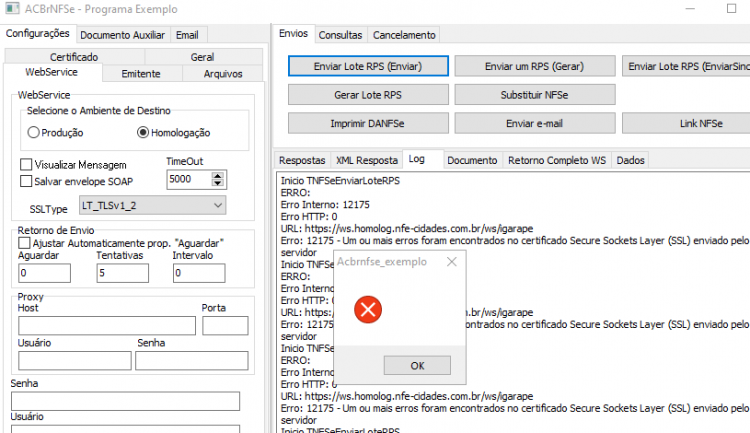The height and width of the screenshot is (433, 750).
Task: Click the Tentativas input field
Action: click(122, 273)
